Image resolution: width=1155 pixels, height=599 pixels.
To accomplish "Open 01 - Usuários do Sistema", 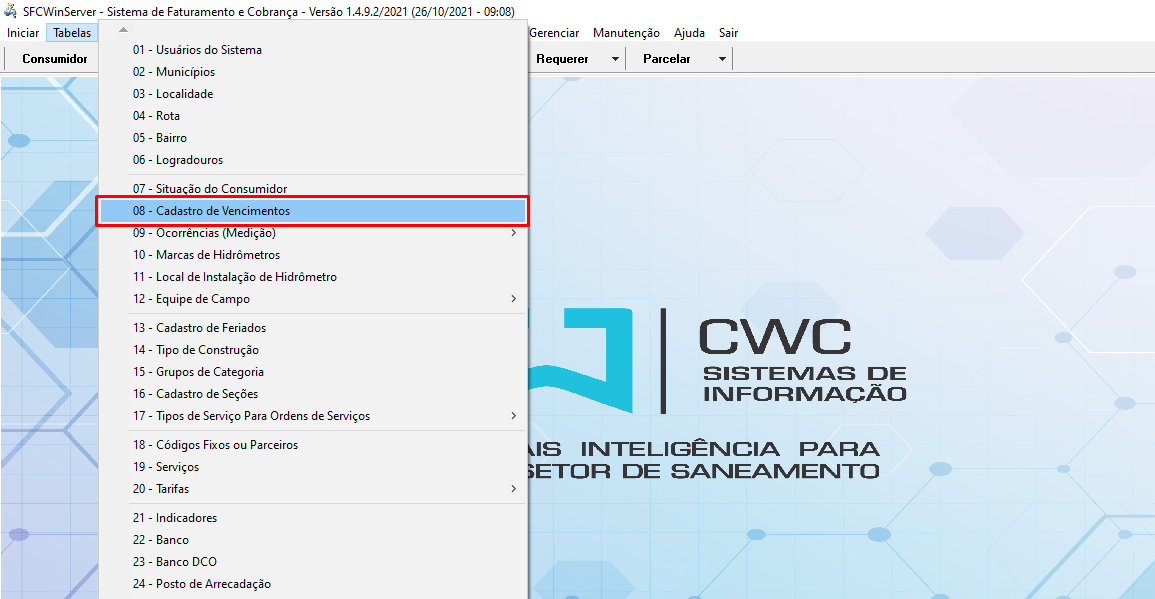I will (x=197, y=50).
